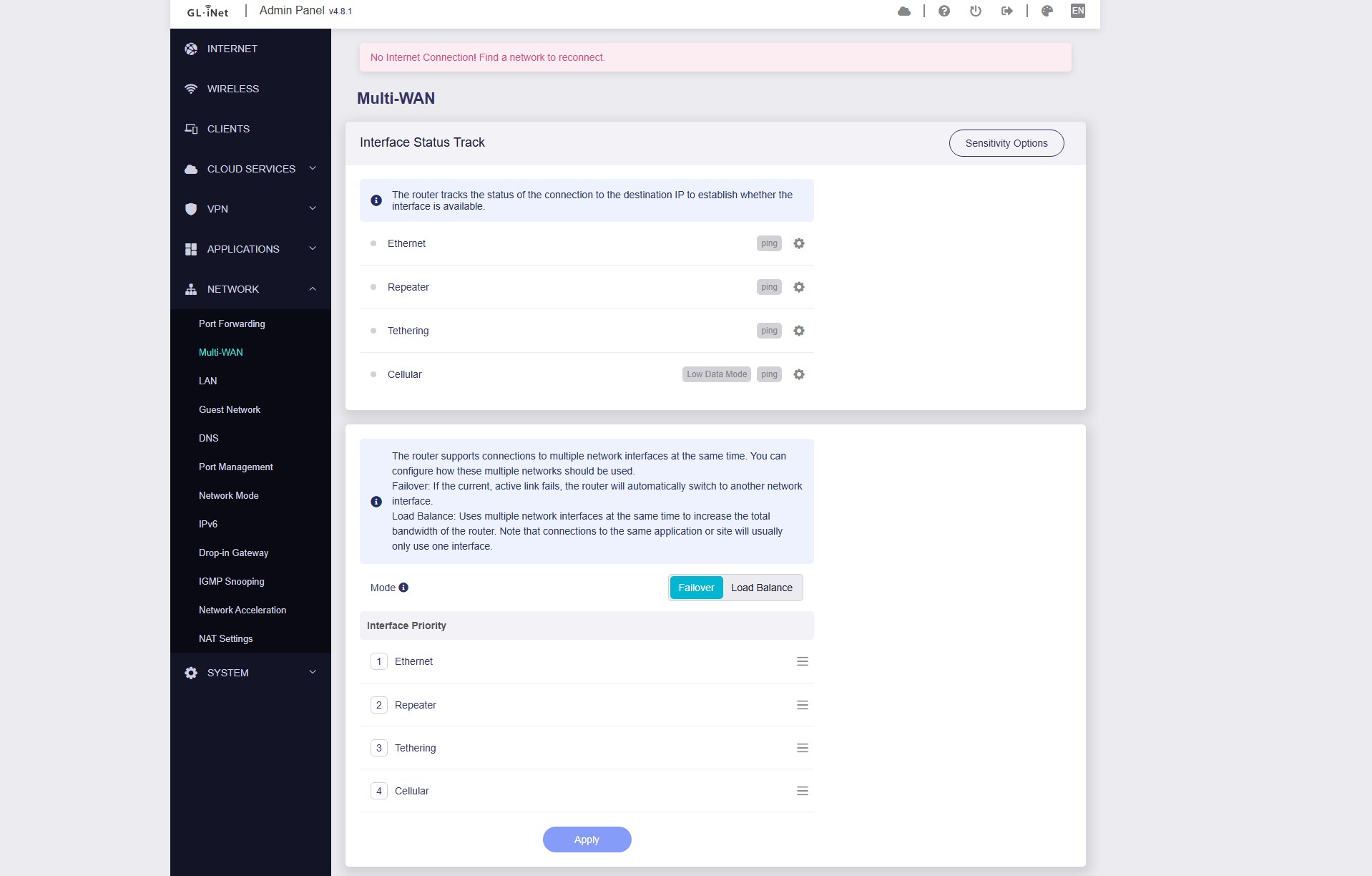Open Cellular tracking settings gear
This screenshot has width=1372, height=876.
pyautogui.click(x=799, y=374)
